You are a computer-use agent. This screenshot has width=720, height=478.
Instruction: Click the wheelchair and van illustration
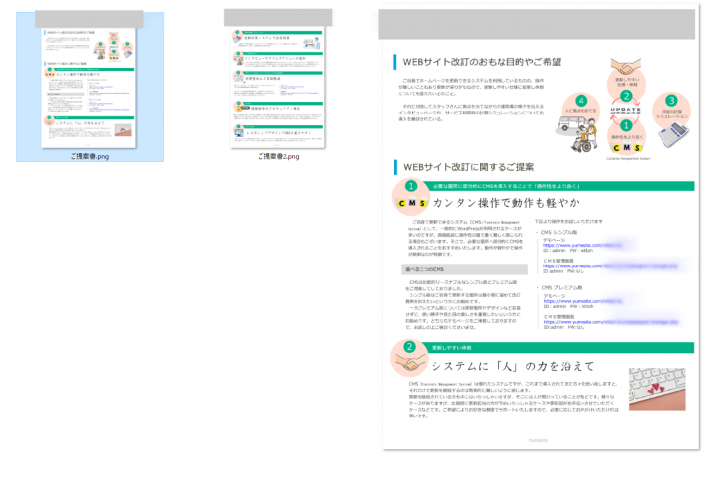[x=577, y=134]
